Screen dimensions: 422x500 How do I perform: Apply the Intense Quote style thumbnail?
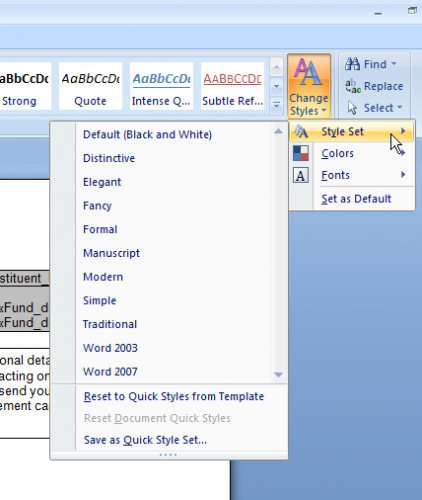click(161, 86)
